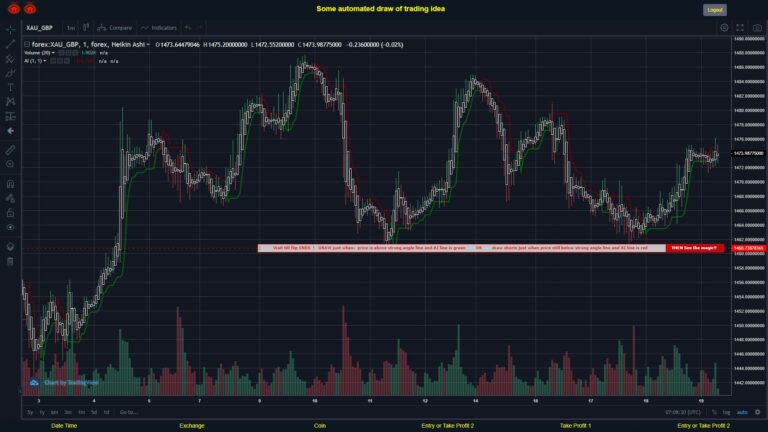The width and height of the screenshot is (768, 432).
Task: Open the pitchfork and Gann tools
Action: coord(10,59)
